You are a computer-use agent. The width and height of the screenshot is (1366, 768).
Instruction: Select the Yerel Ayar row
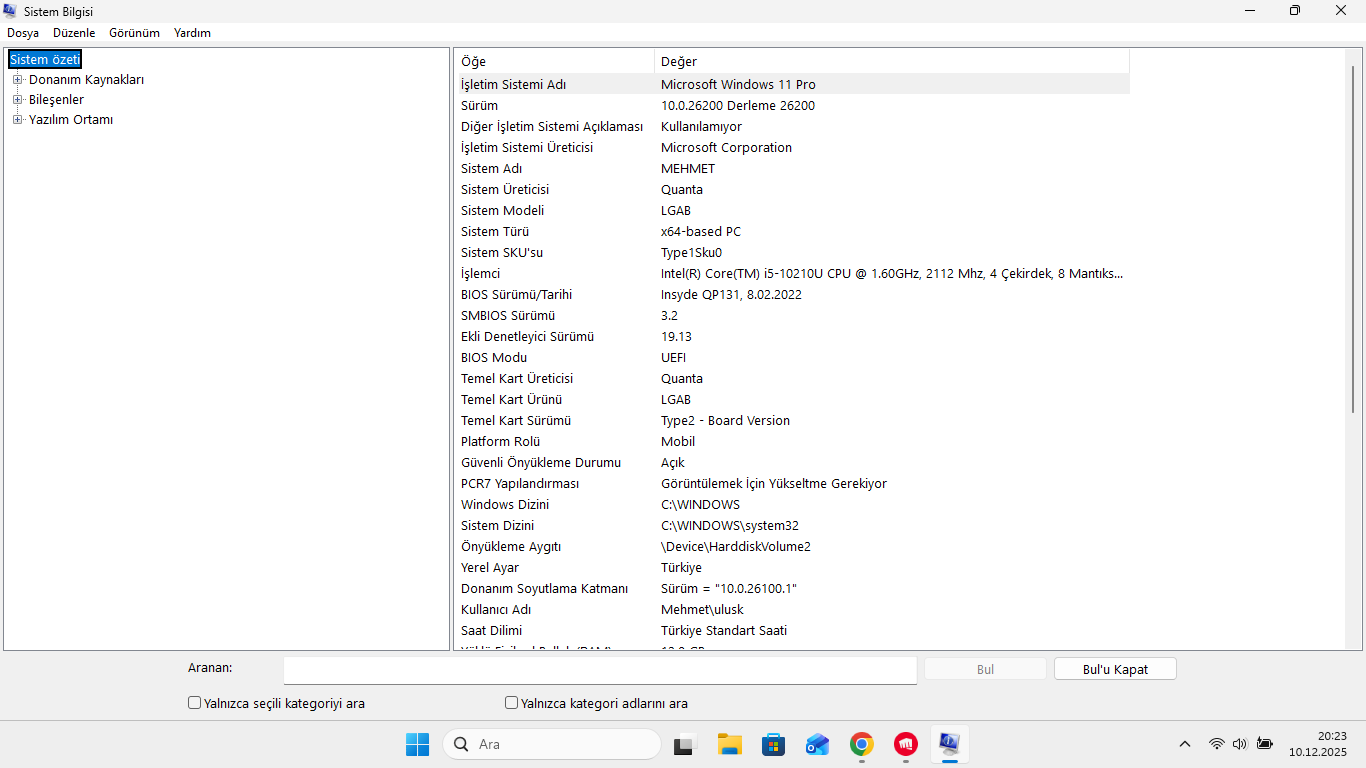pos(792,568)
